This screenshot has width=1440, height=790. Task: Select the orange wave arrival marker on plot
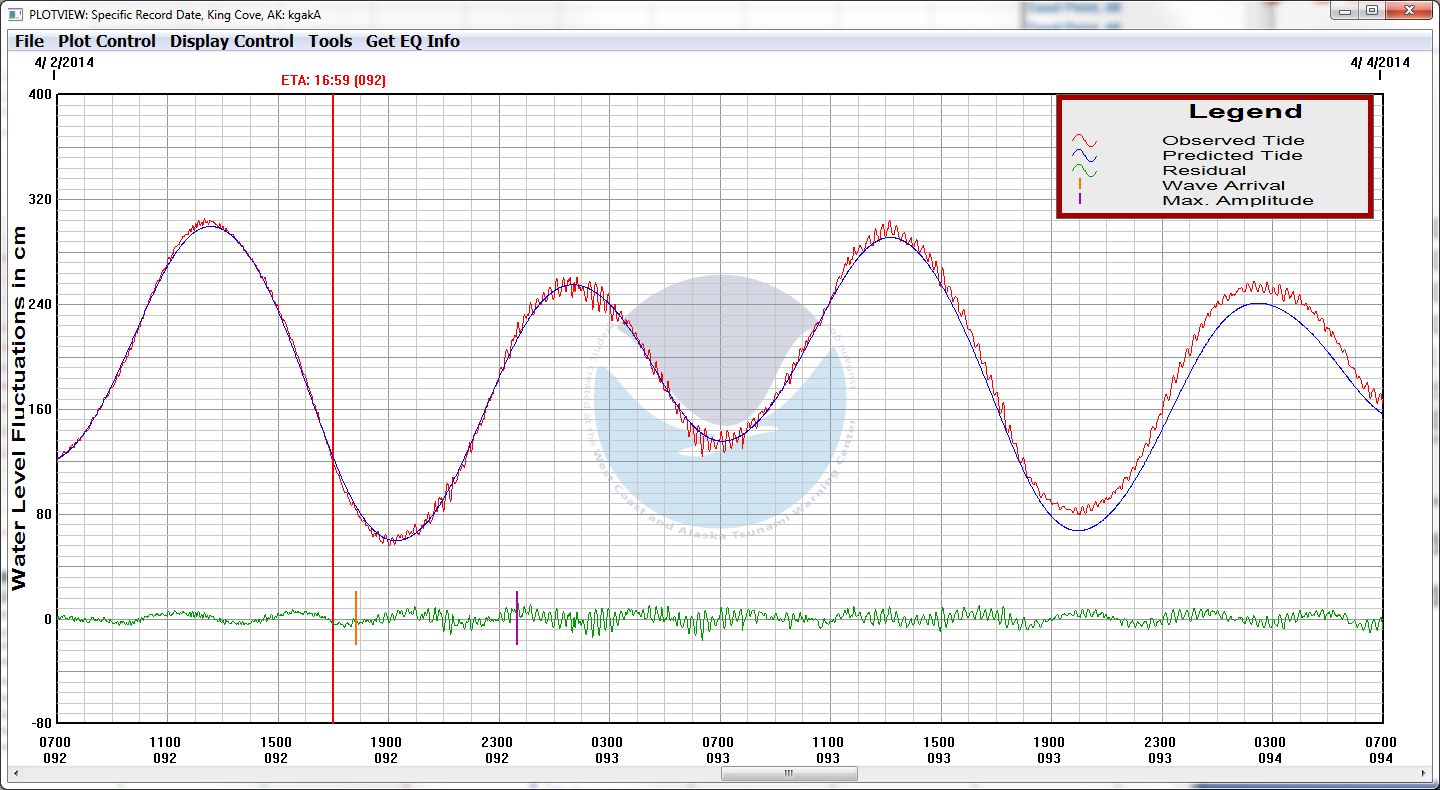pyautogui.click(x=356, y=618)
